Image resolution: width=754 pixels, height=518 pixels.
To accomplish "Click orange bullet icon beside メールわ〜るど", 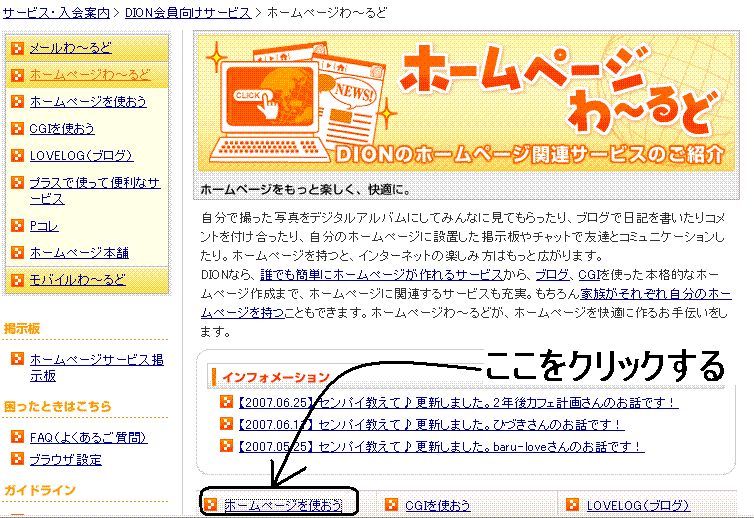I will (x=18, y=48).
